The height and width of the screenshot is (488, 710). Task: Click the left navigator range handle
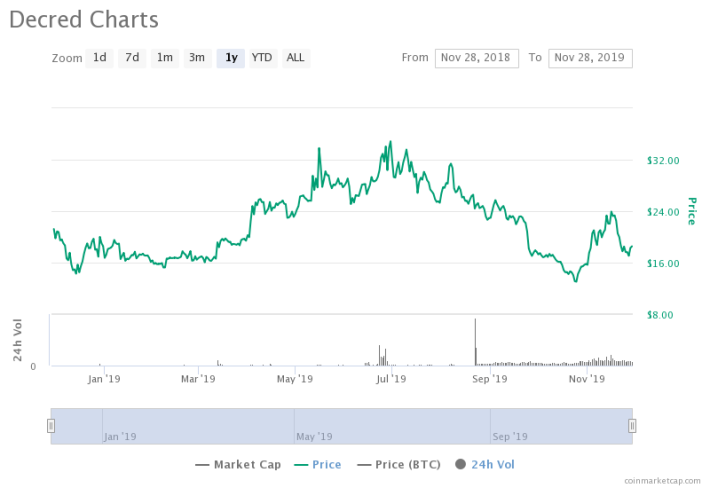tap(51, 426)
